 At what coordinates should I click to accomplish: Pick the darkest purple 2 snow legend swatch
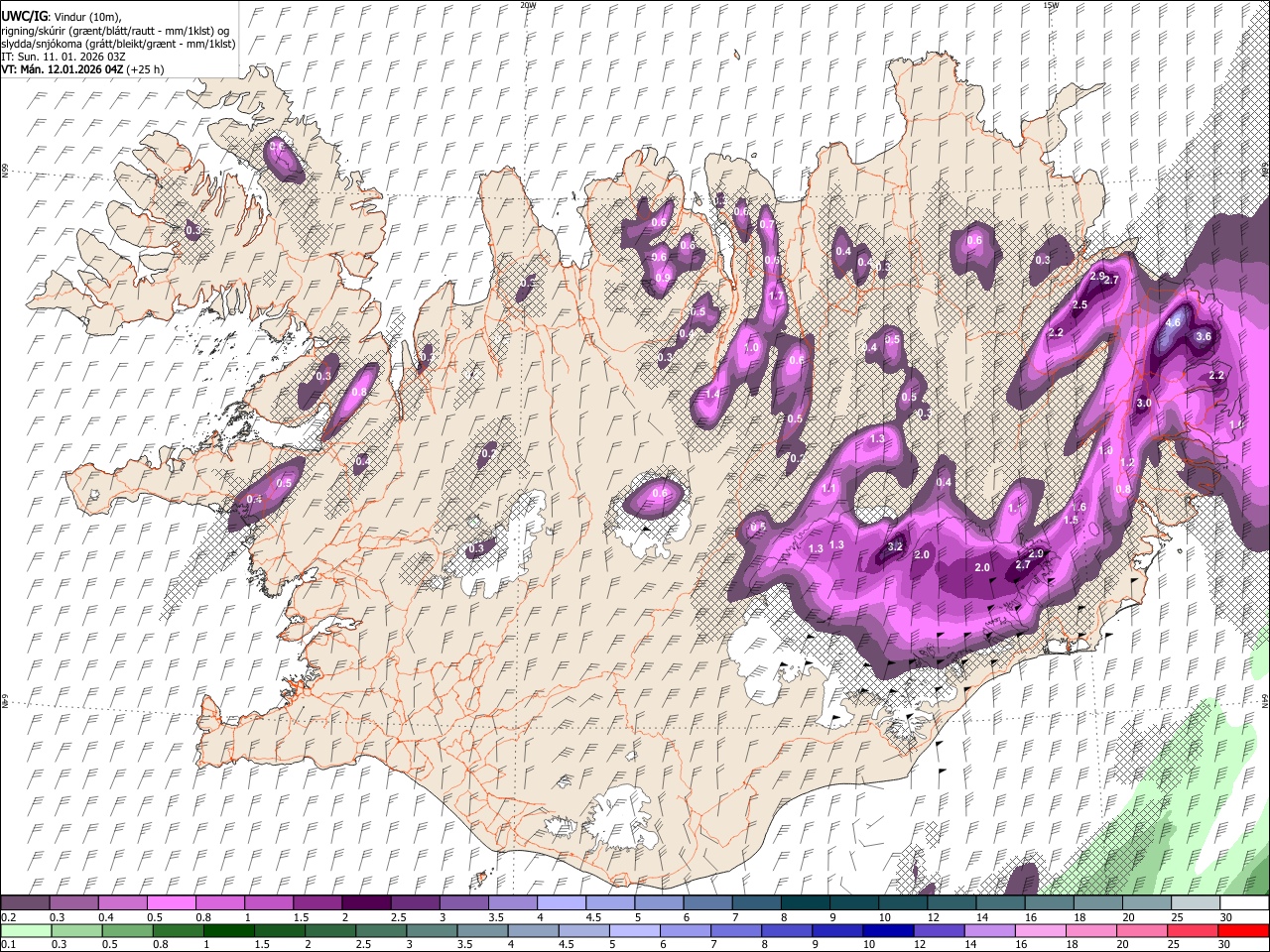coord(365,903)
